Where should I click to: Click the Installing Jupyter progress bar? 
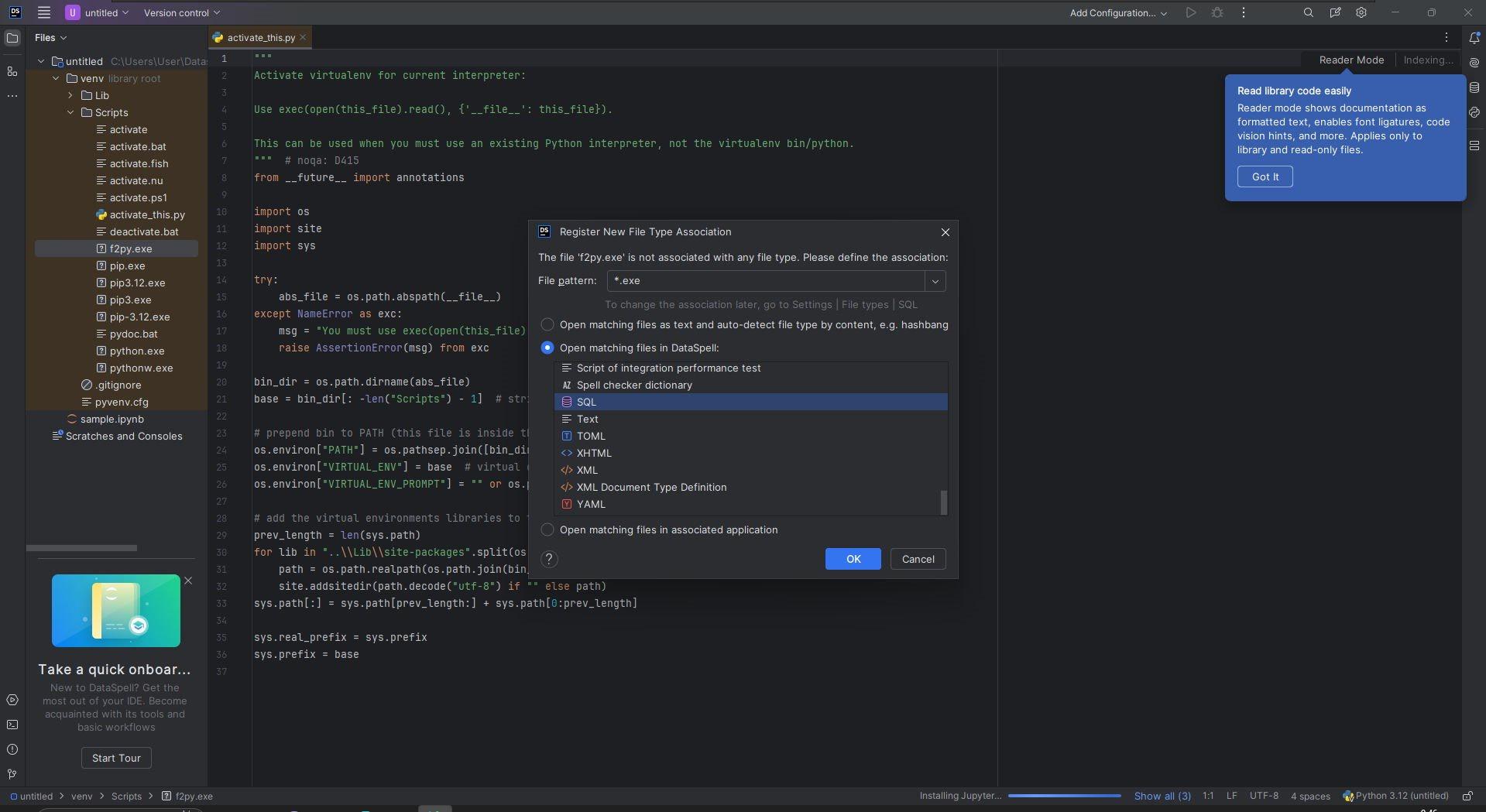click(1064, 796)
